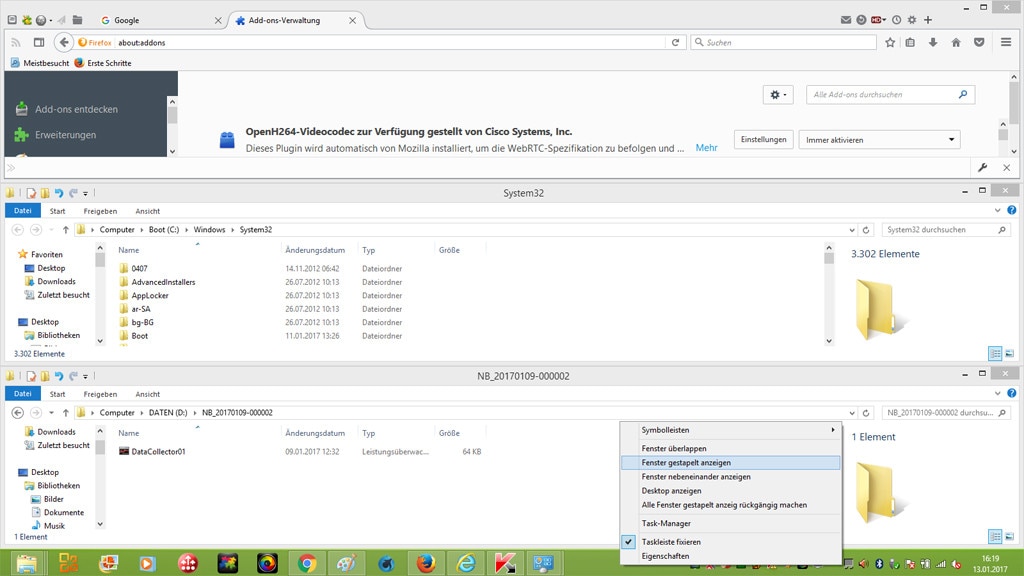The height and width of the screenshot is (576, 1024).
Task: Open recent locations dropdown in NB_20170109-000002 window
Action: pos(51,413)
